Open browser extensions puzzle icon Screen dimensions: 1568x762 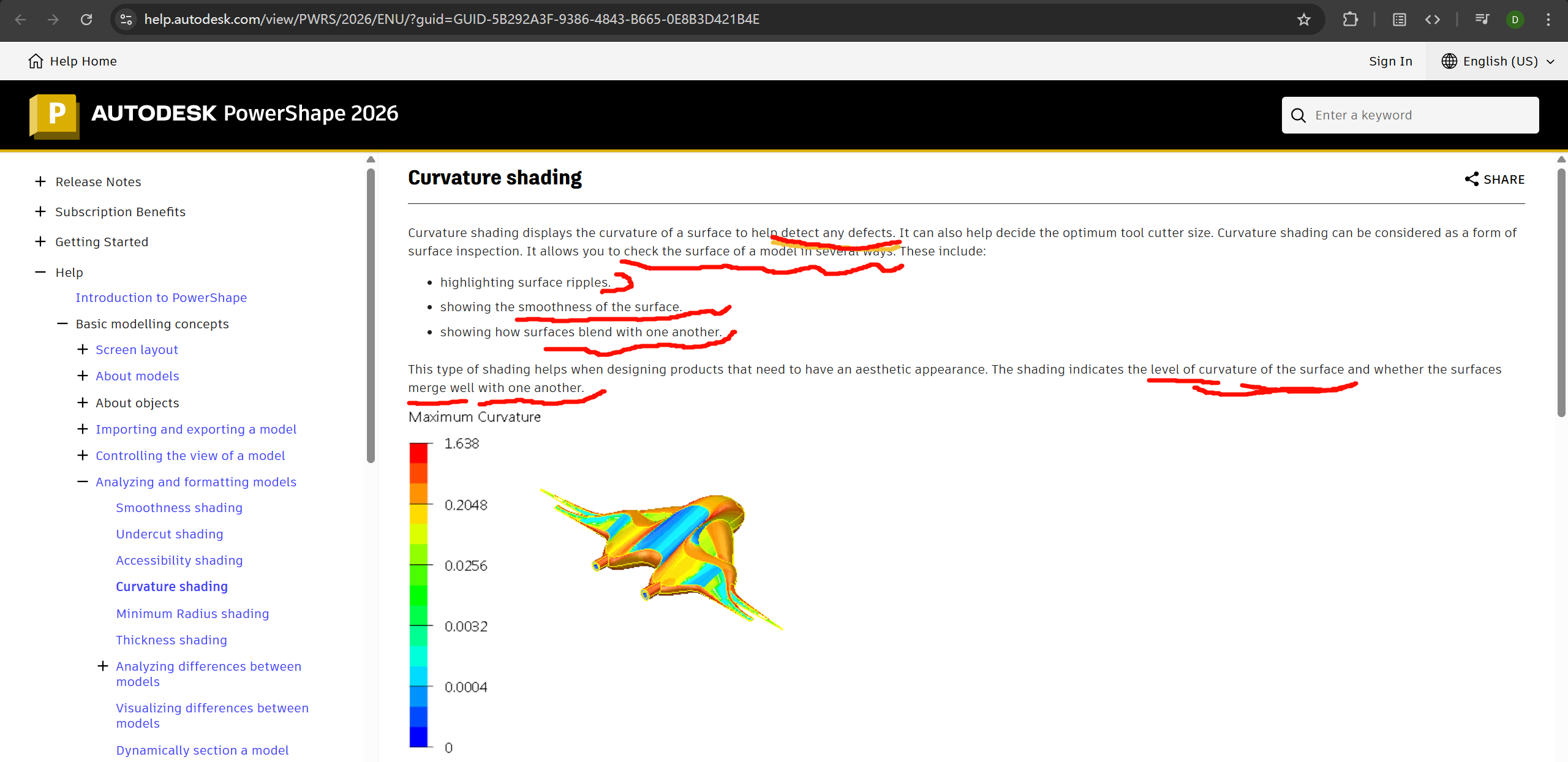coord(1350,20)
